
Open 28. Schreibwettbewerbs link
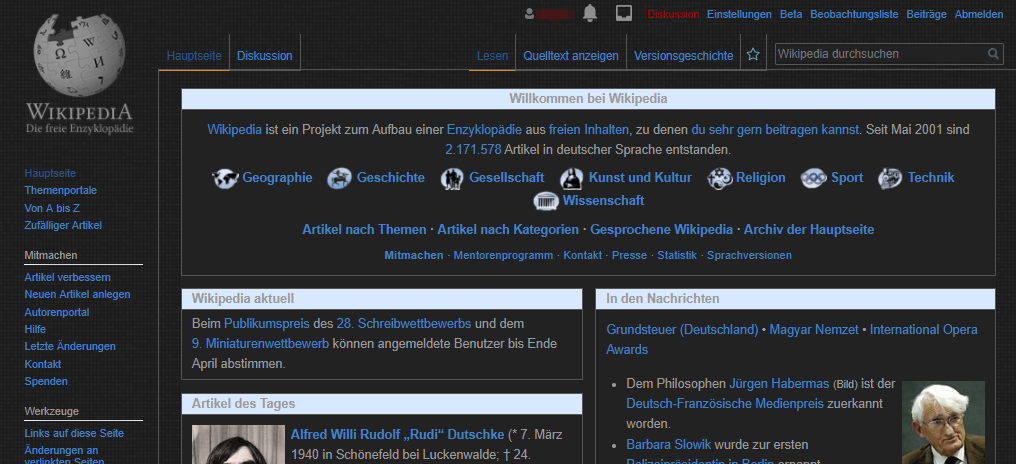[x=404, y=323]
